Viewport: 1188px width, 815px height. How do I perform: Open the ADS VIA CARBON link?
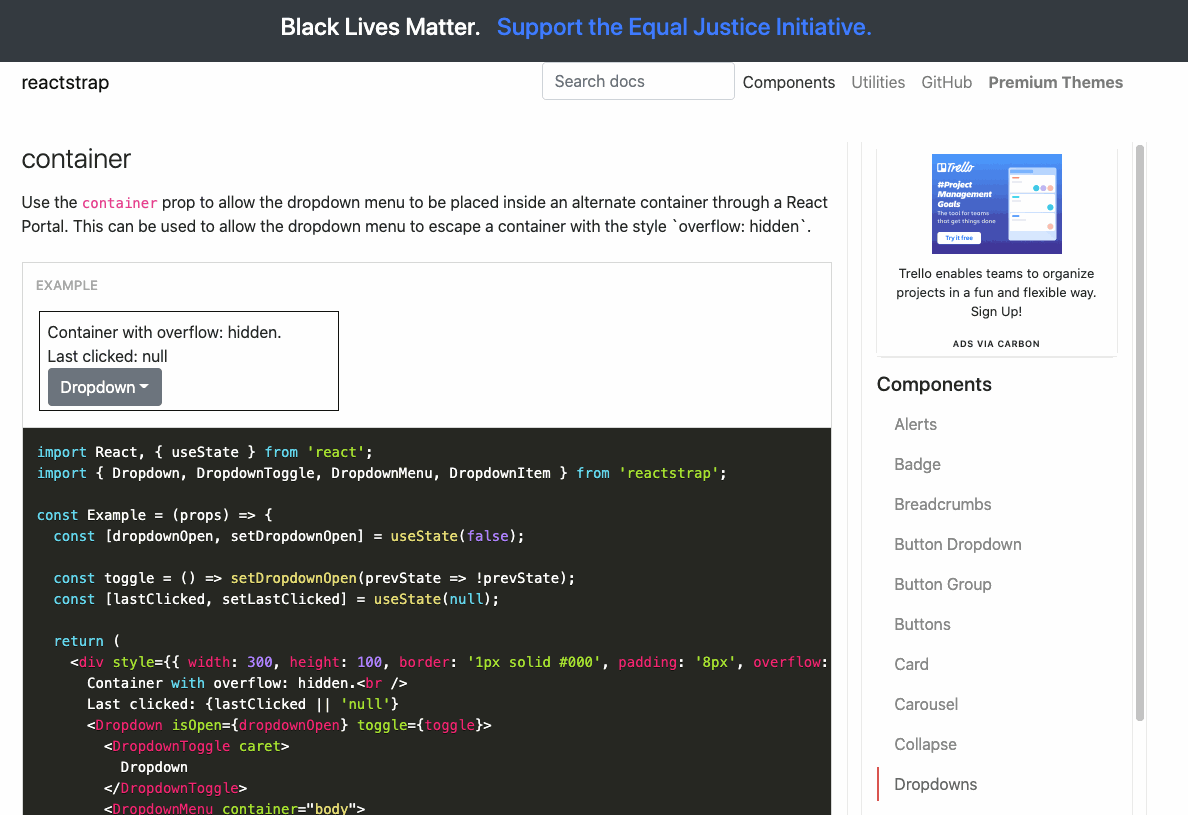996,343
